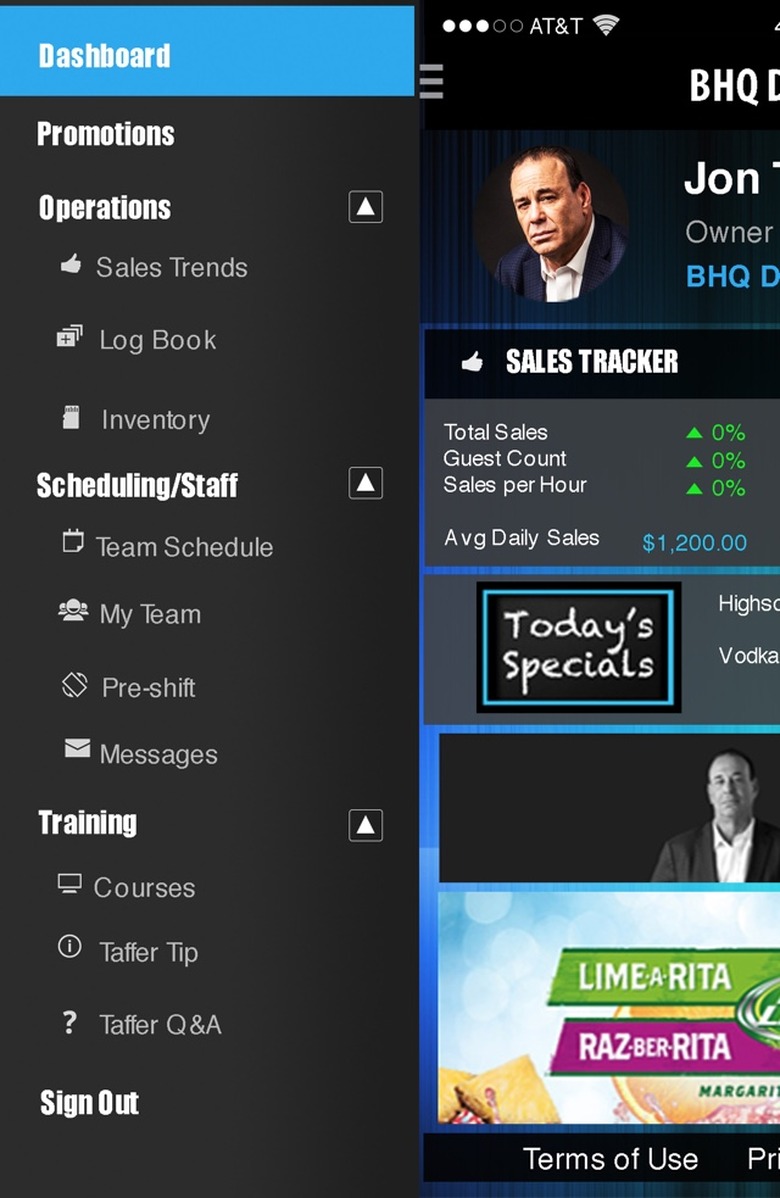Collapse the Scheduling/Staff section arrow
This screenshot has height=1198, width=780.
[x=366, y=483]
